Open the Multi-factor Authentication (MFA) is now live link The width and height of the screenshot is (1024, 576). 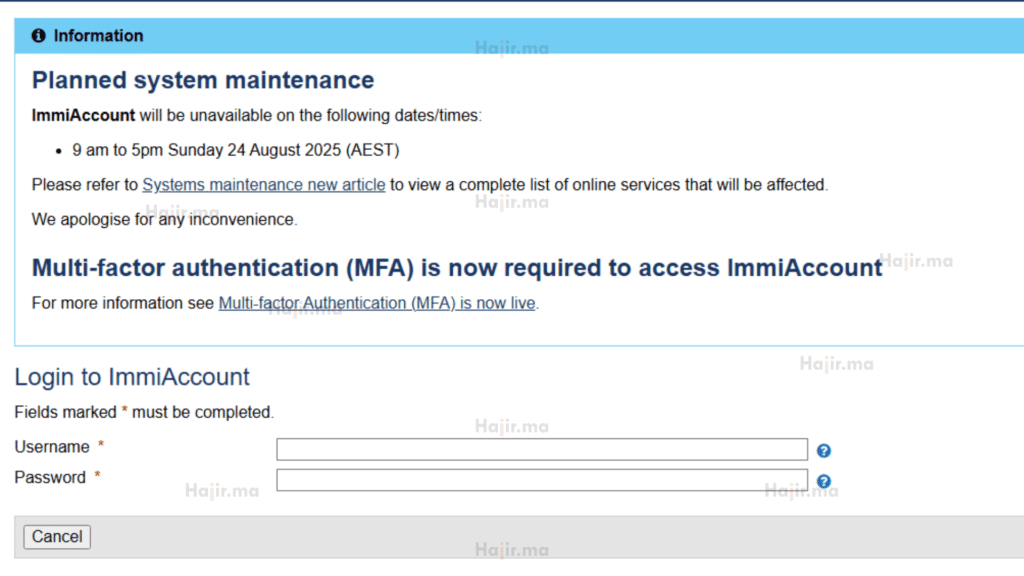(377, 303)
